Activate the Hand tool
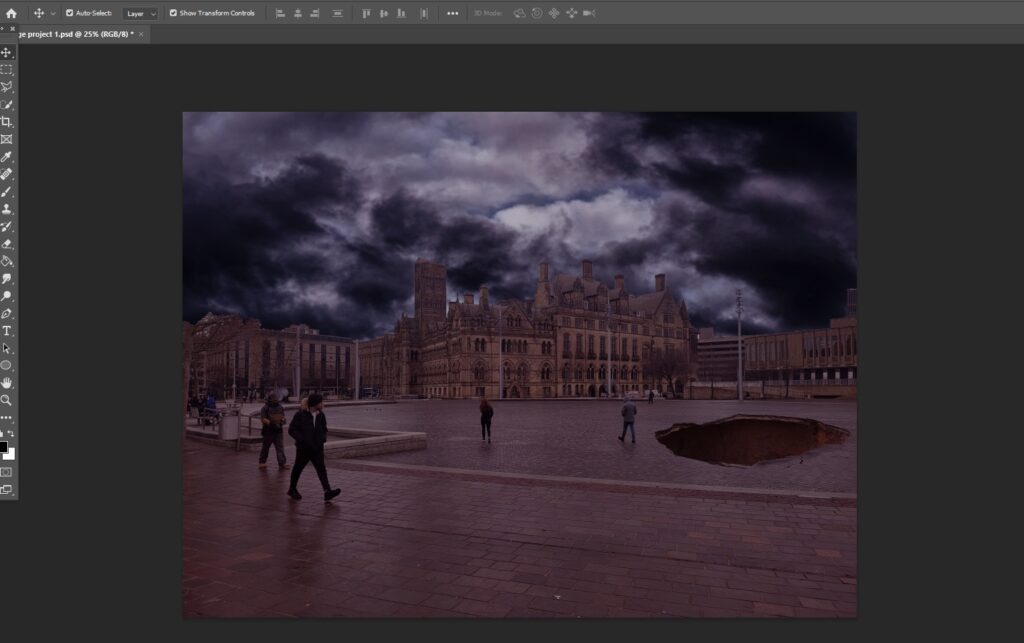The height and width of the screenshot is (643, 1024). tap(6, 382)
